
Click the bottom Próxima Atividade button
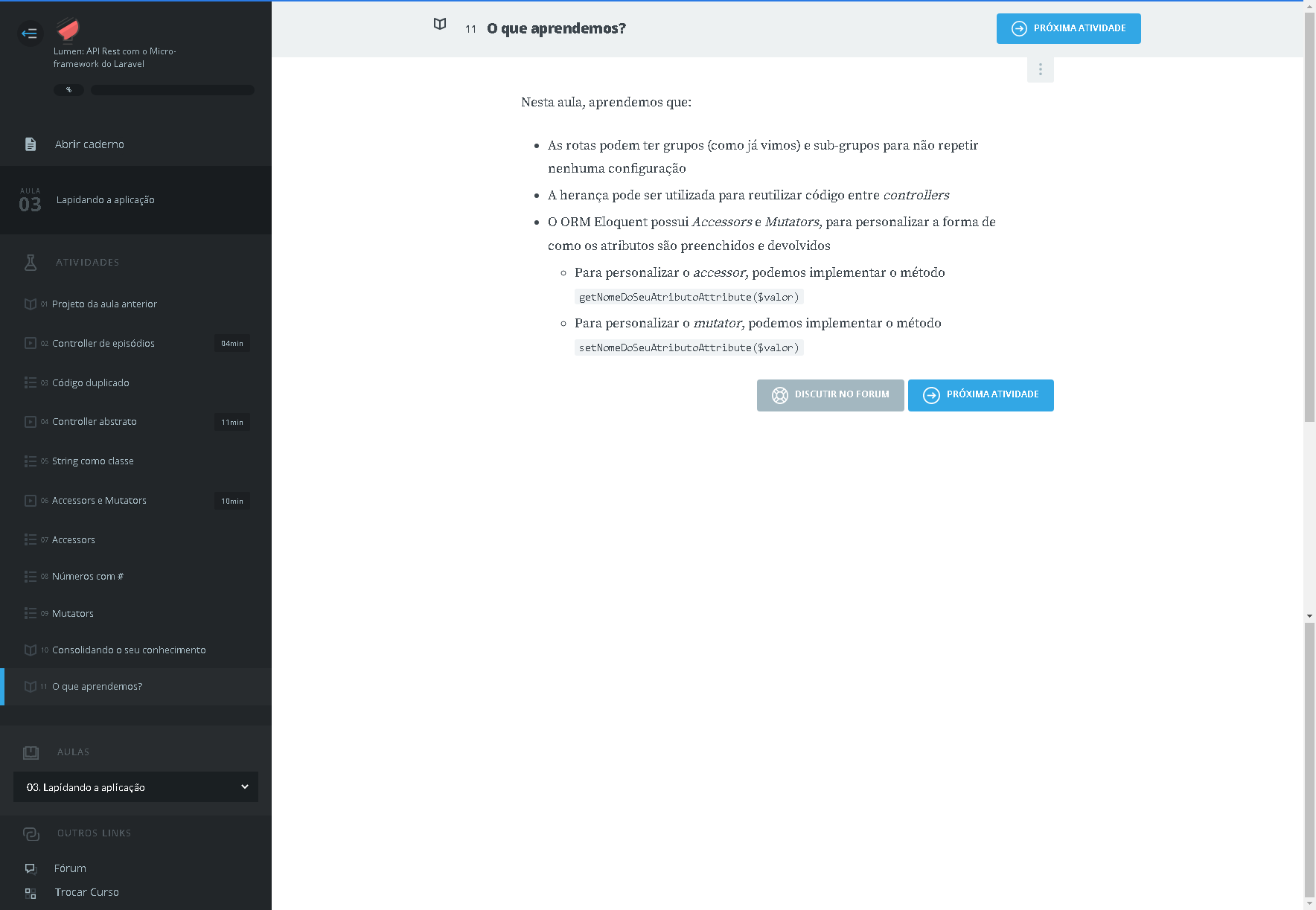(980, 395)
